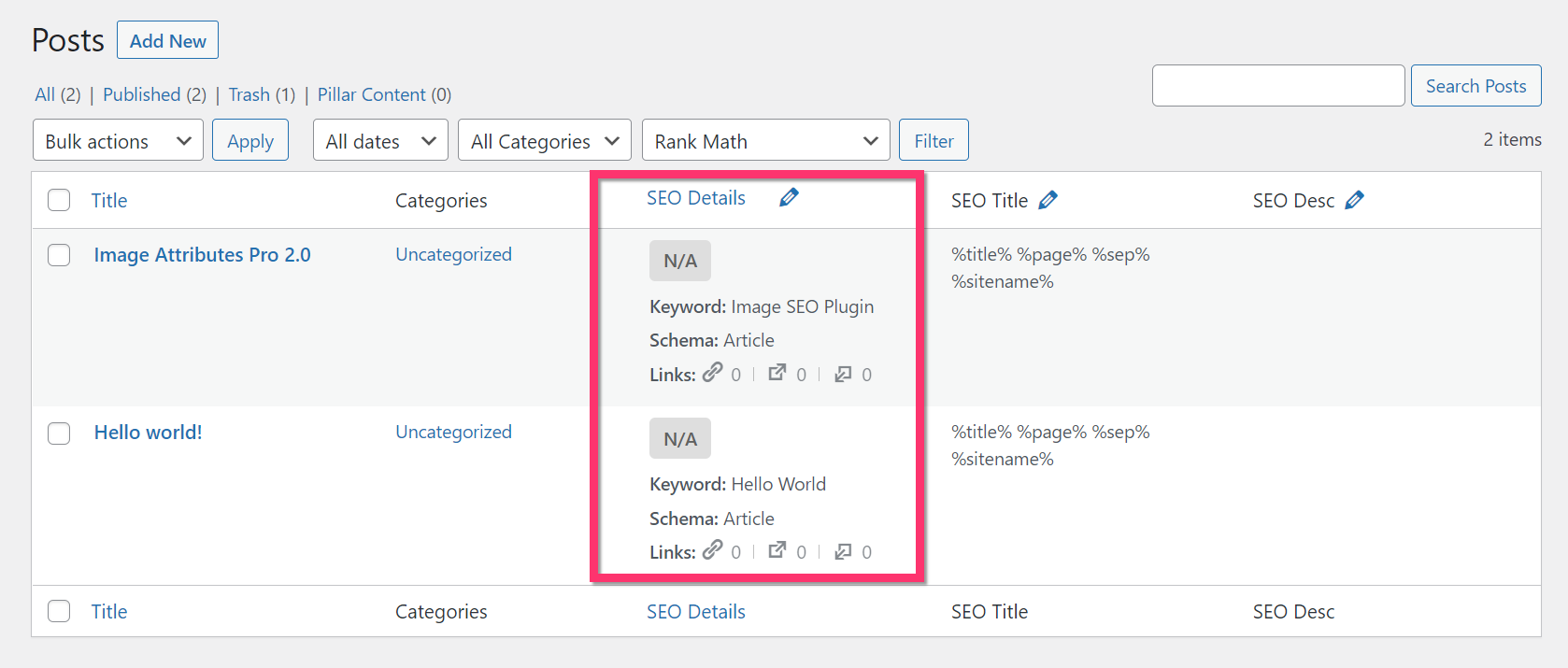Toggle the select-all checkbox in table header

[x=59, y=200]
